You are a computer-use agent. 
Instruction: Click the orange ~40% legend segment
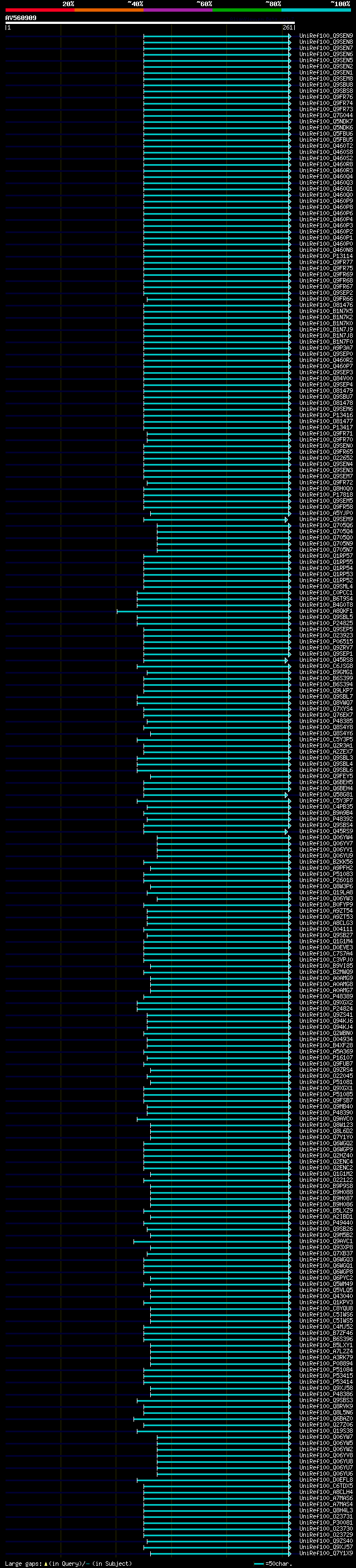click(x=109, y=10)
